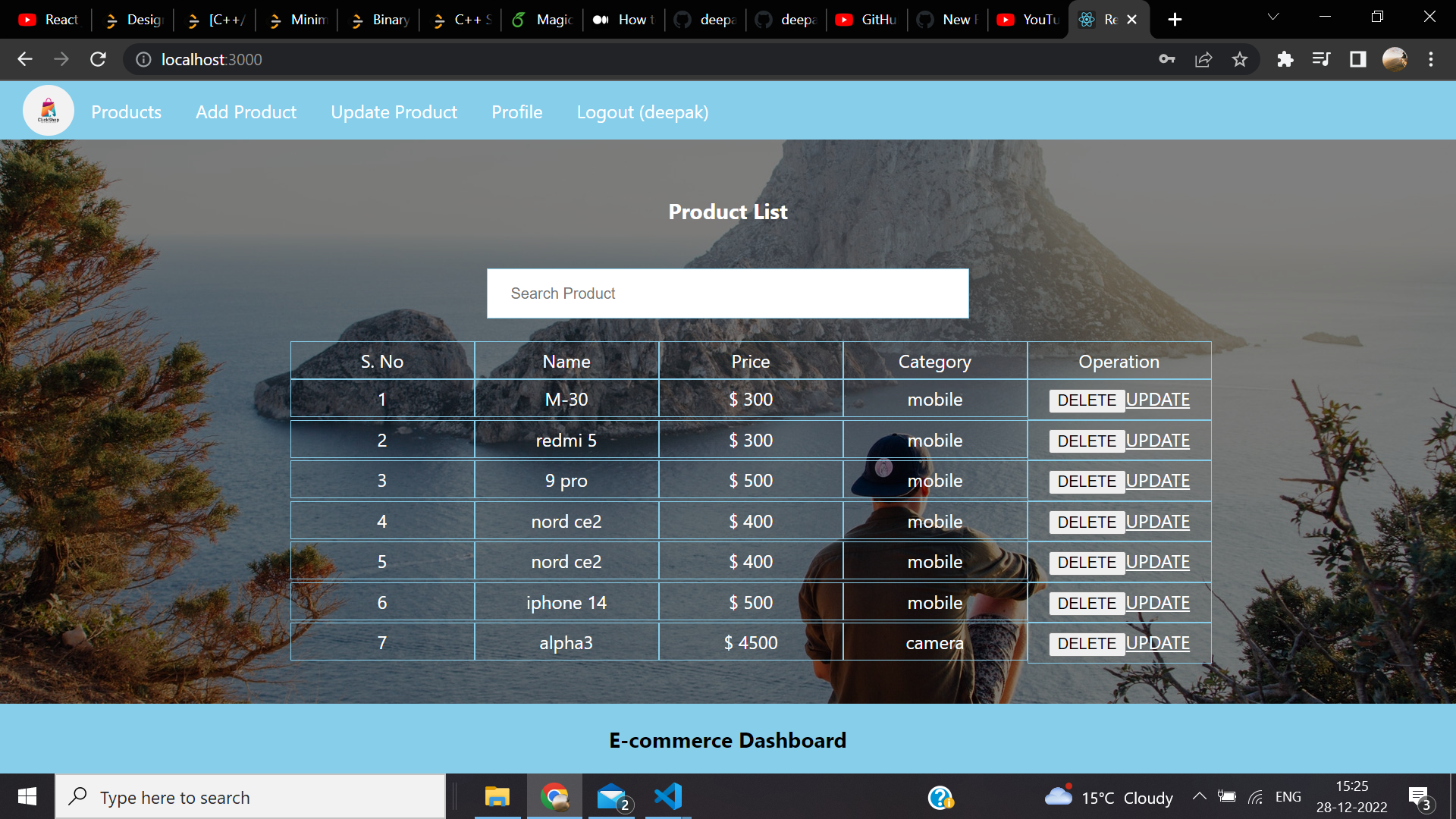The image size is (1456, 819).
Task: Open the Add Product nav link
Action: point(246,112)
